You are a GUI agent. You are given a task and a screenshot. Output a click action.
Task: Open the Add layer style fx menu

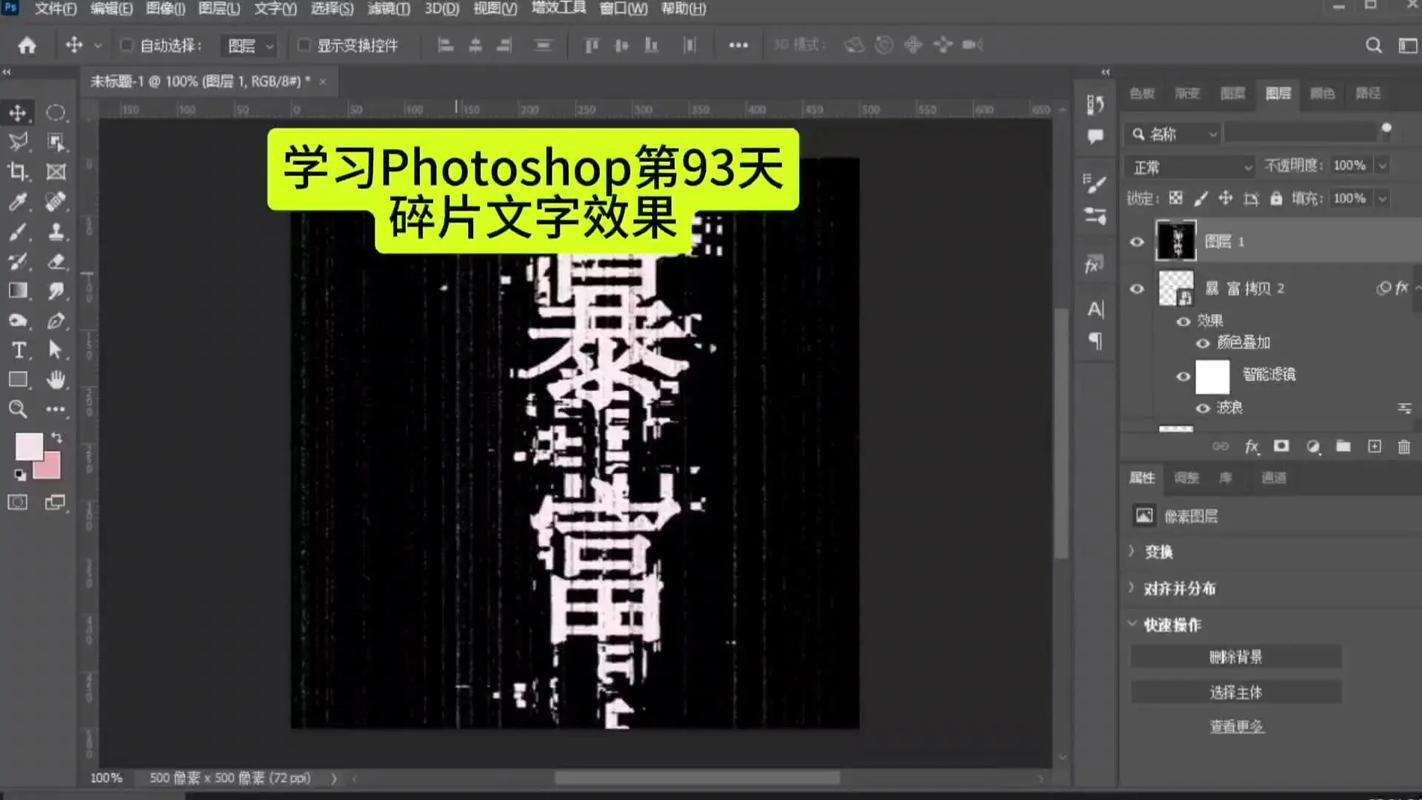pyautogui.click(x=1251, y=447)
